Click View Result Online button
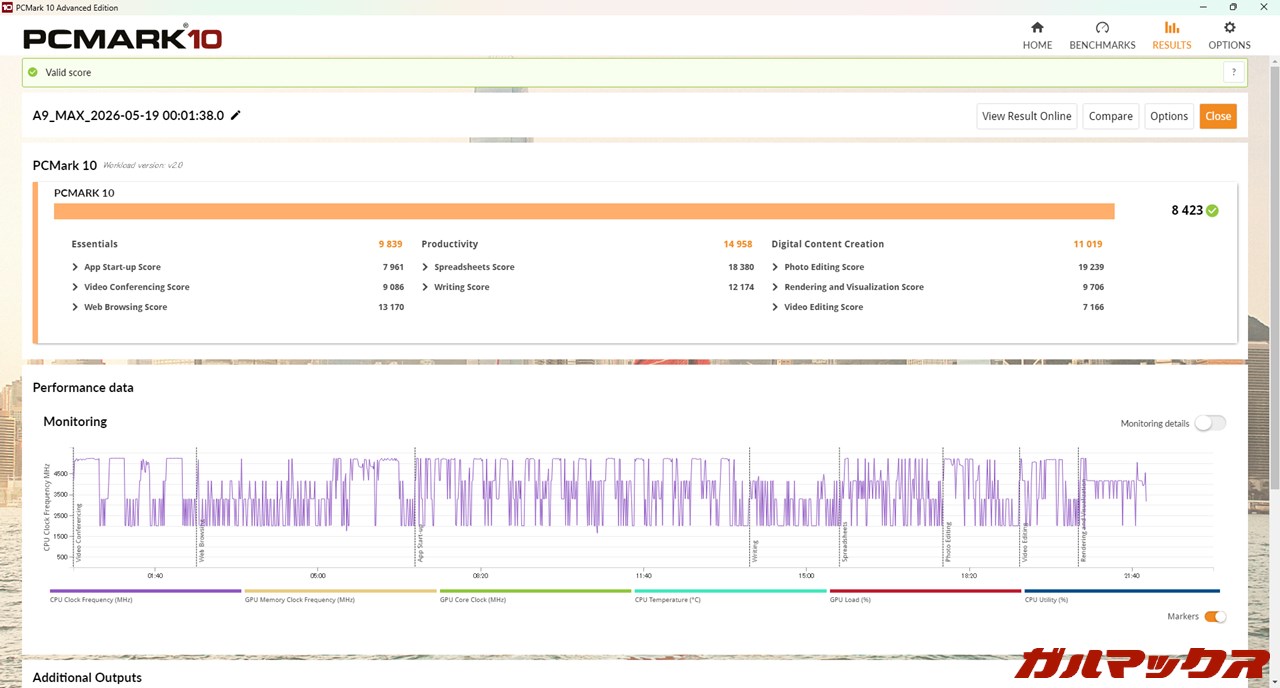 coord(1026,116)
